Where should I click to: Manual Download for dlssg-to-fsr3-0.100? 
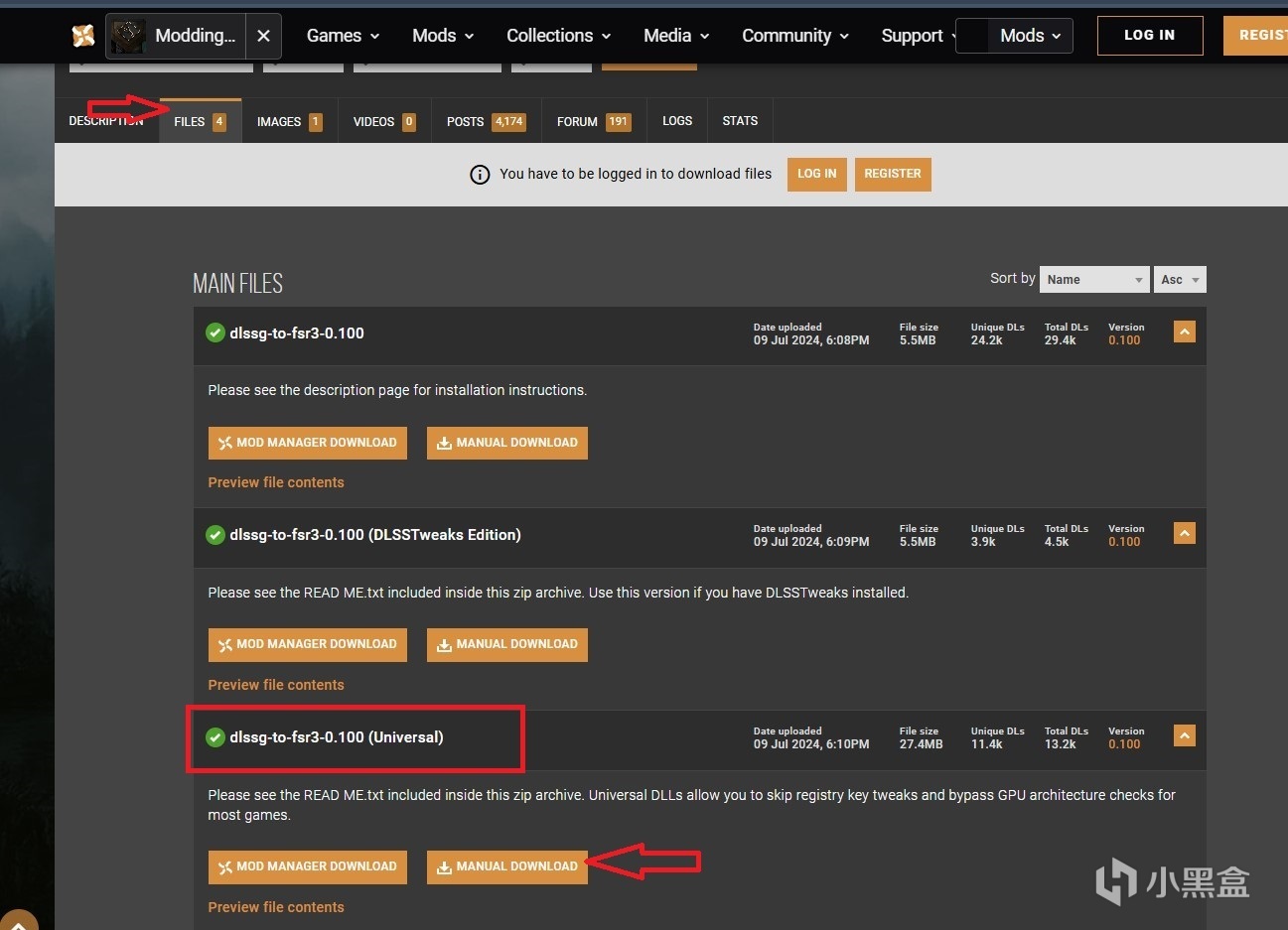pyautogui.click(x=507, y=443)
